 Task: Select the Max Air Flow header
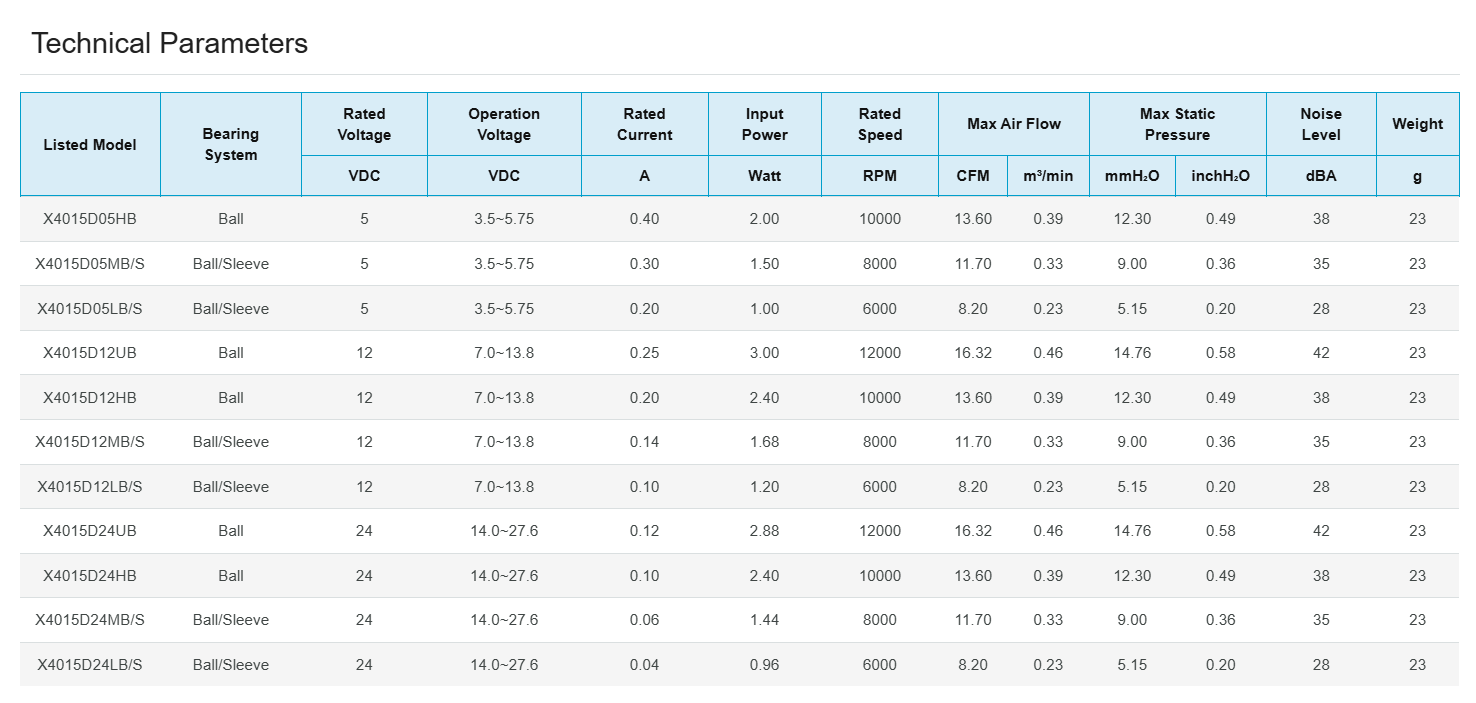[1013, 124]
